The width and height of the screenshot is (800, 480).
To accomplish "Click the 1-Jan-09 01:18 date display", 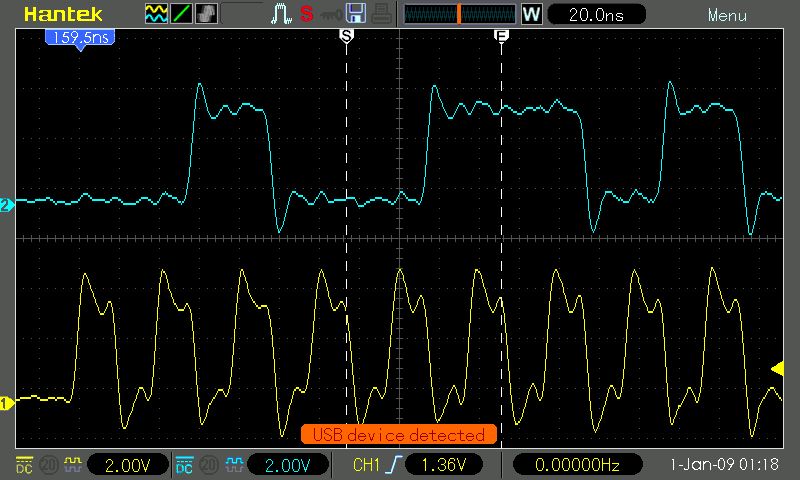I will pyautogui.click(x=724, y=464).
